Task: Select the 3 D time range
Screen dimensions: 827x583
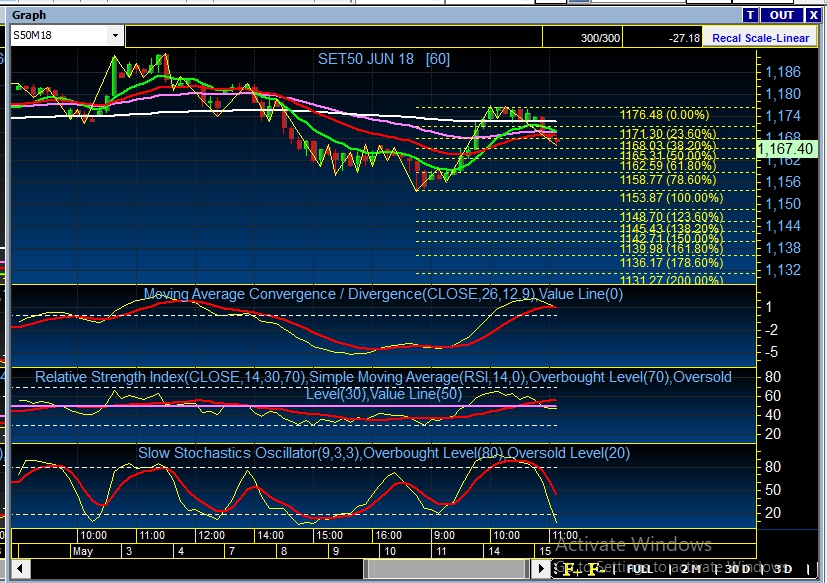Action: 781,569
